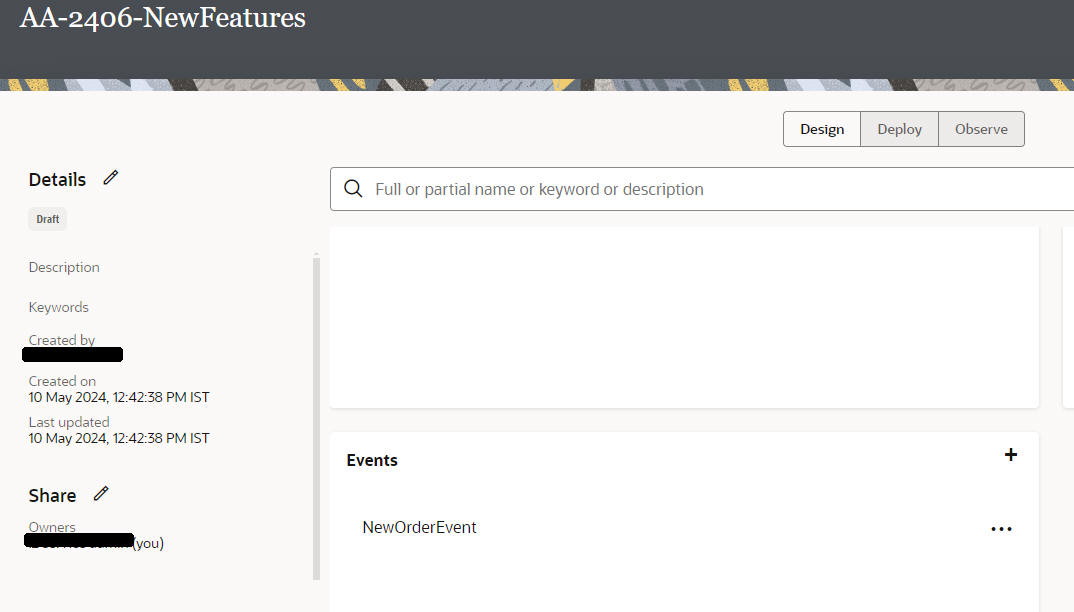1074x612 pixels.
Task: Click the Draft status badge
Action: [47, 219]
